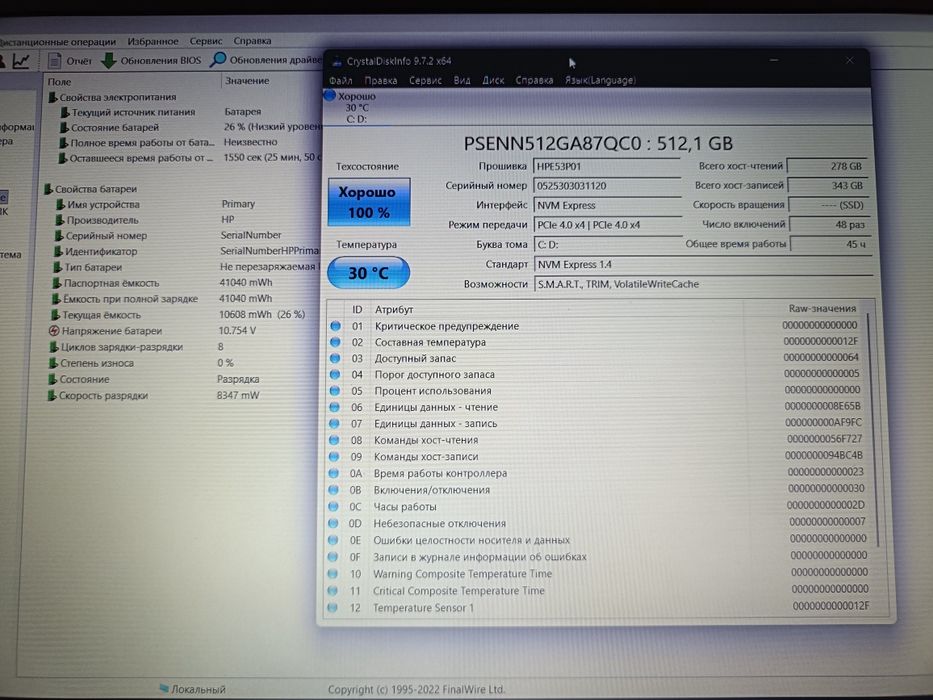The width and height of the screenshot is (933, 700).
Task: Open the Справка menu in AIDA64
Action: tap(252, 41)
